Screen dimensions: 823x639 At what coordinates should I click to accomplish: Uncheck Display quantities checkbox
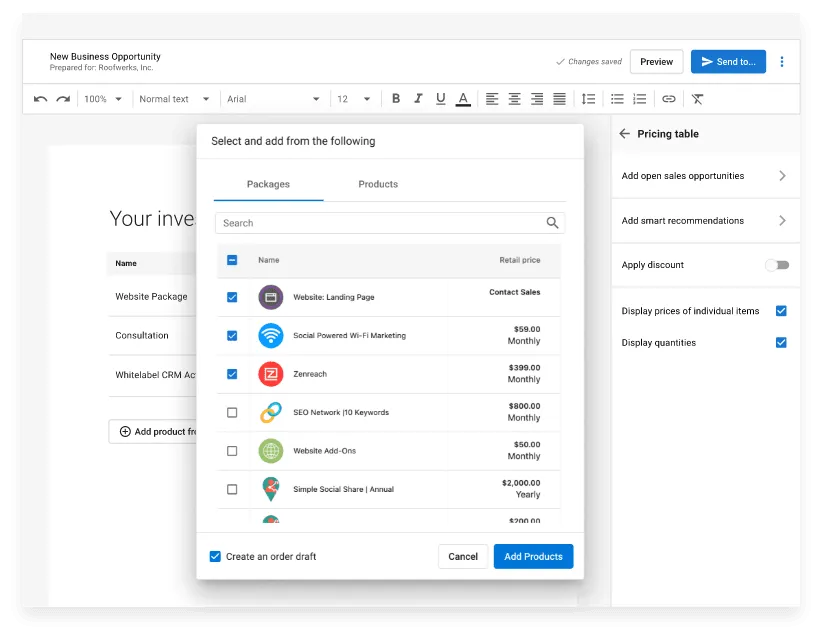(x=781, y=343)
